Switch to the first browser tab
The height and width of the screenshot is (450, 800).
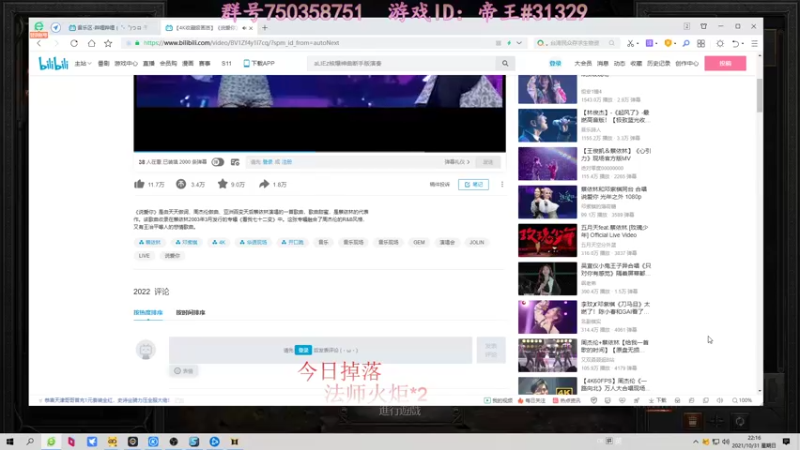[x=110, y=28]
